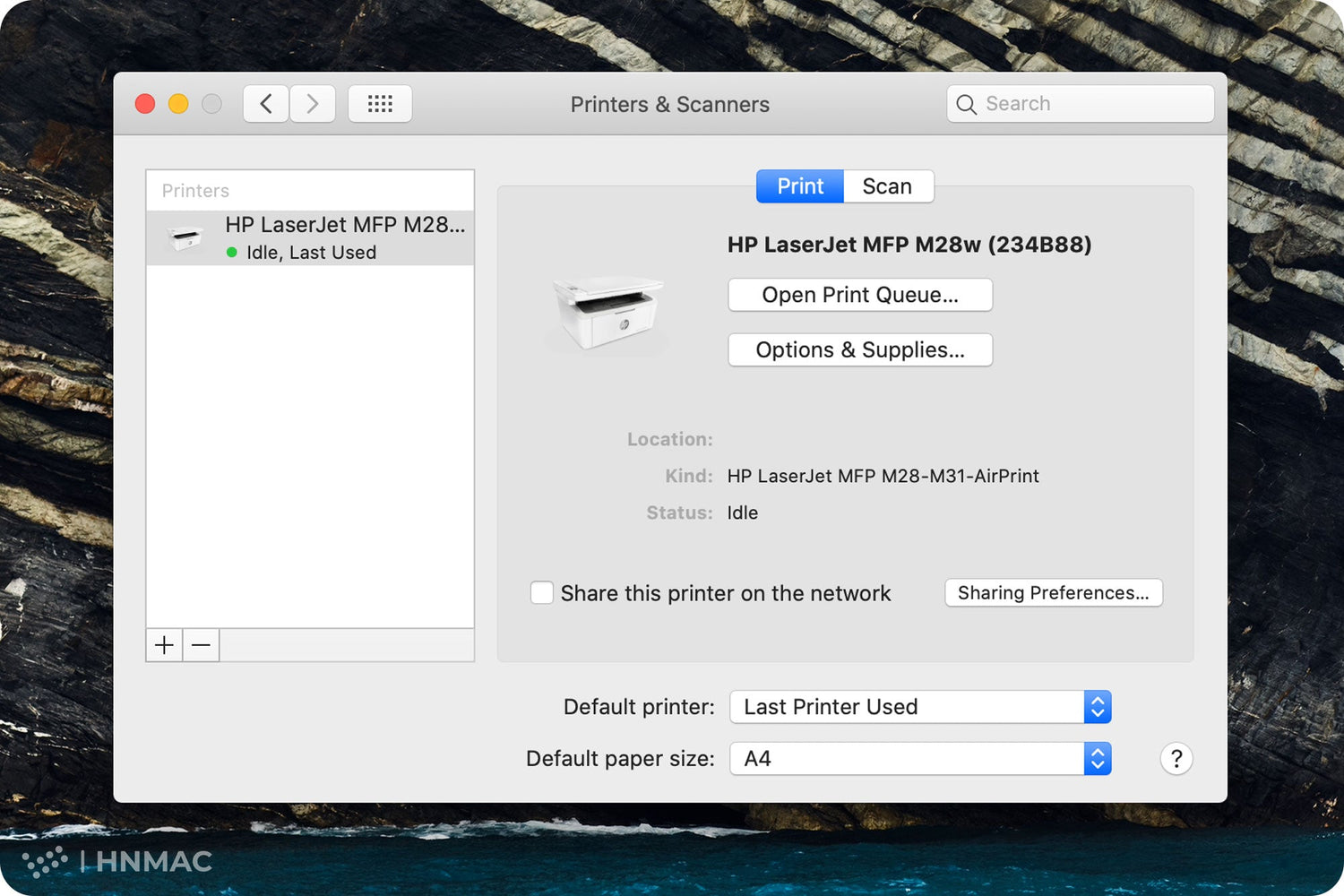Viewport: 1344px width, 896px height.
Task: Go forward with the right chevron
Action: point(313,104)
